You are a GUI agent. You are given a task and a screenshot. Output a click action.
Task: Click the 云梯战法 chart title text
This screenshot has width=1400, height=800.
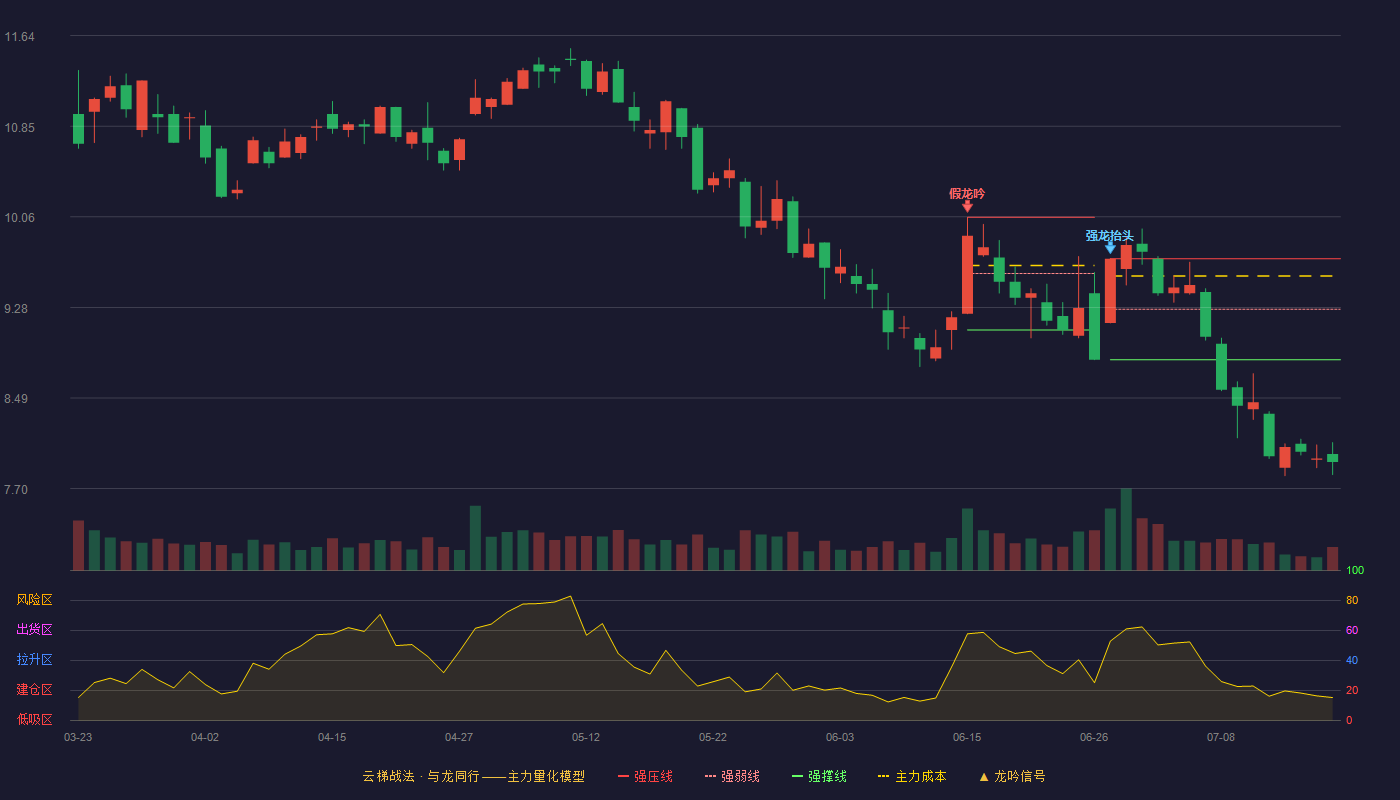click(x=388, y=776)
